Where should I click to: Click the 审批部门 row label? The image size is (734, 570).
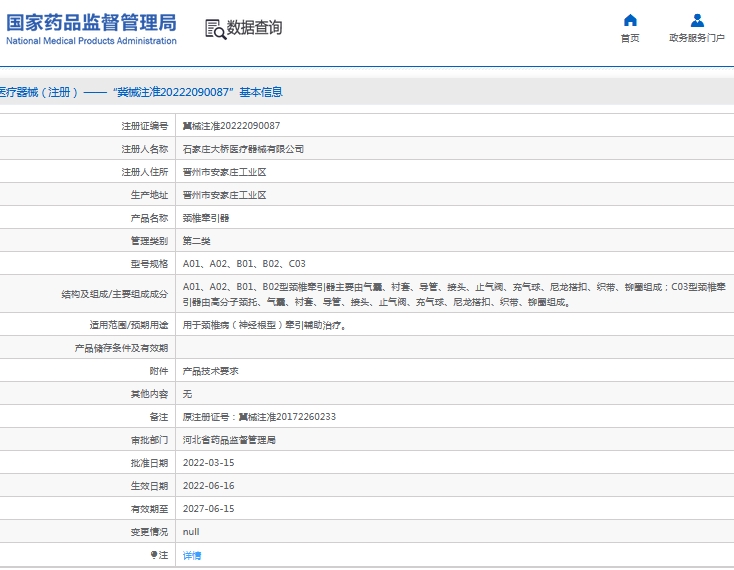point(149,440)
